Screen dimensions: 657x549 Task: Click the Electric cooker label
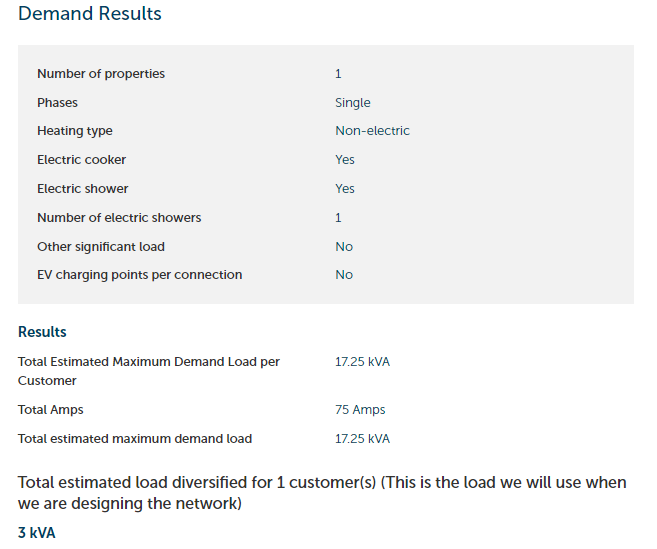coord(82,160)
